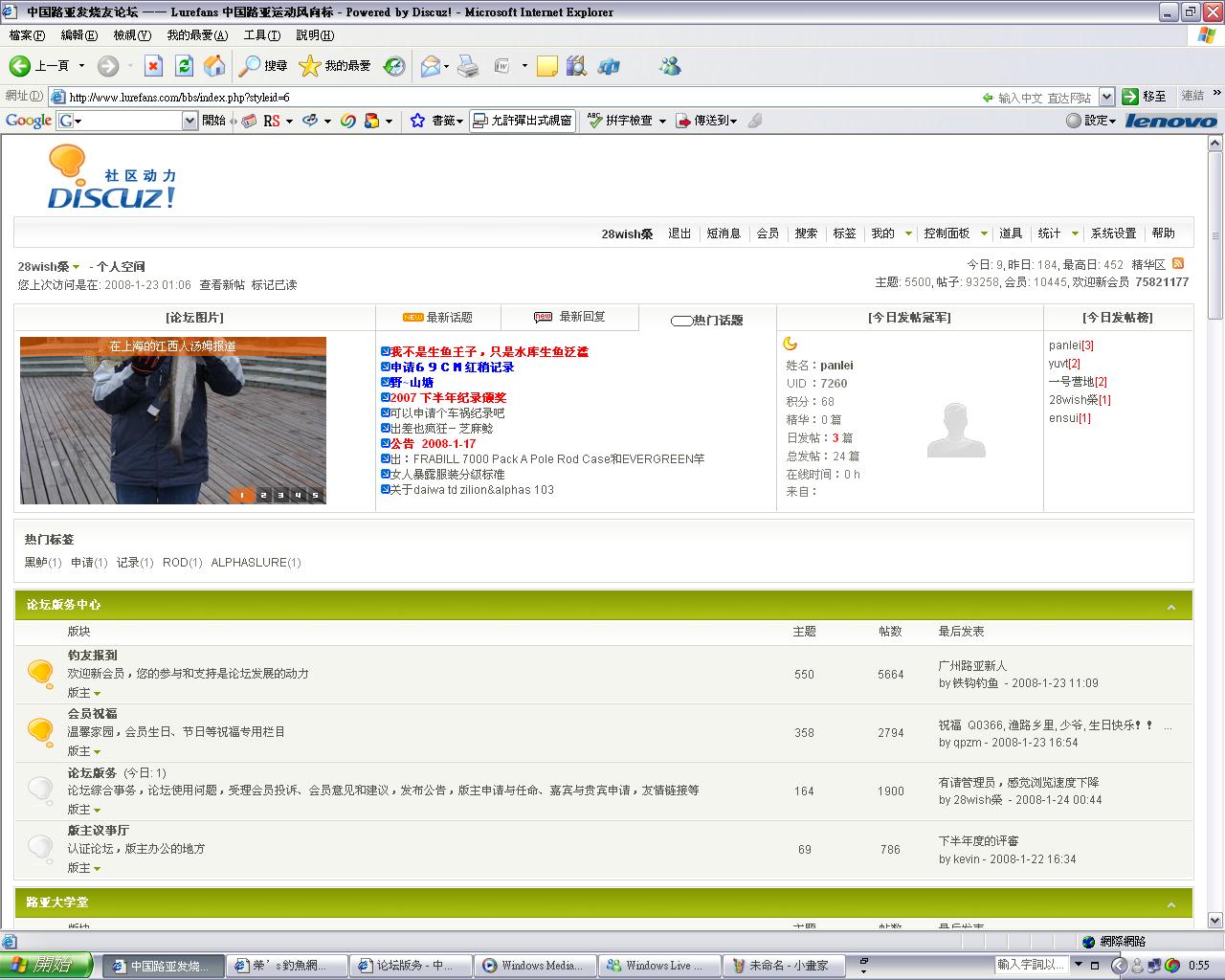
Task: Open the Windows 開始 Start button
Action: (47, 966)
